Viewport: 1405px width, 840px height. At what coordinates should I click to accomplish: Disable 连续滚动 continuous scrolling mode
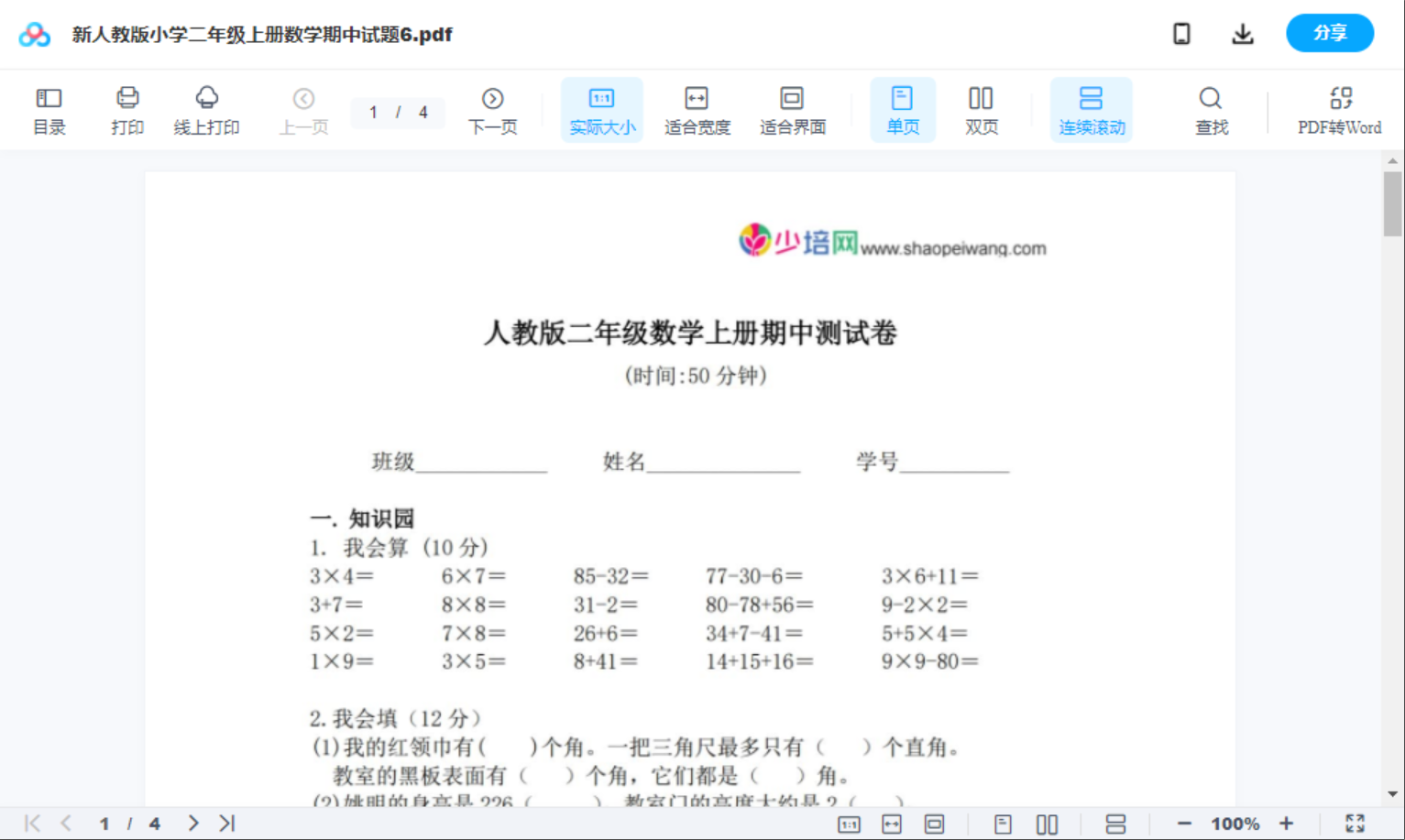point(1092,109)
